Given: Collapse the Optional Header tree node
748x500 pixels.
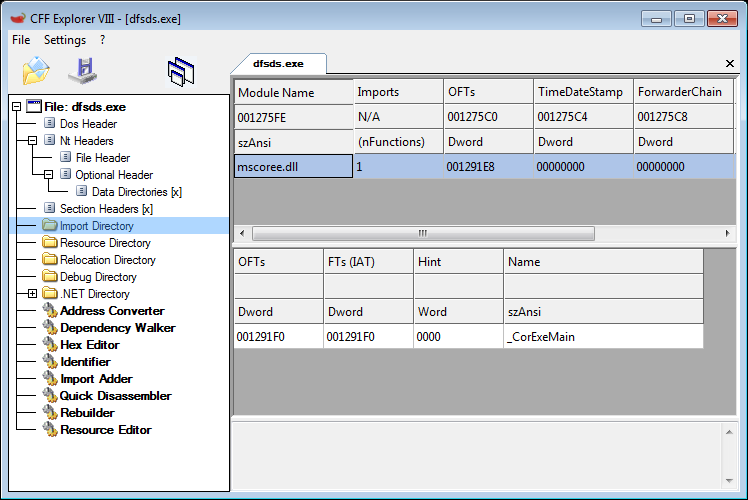Looking at the screenshot, I should click(48, 175).
